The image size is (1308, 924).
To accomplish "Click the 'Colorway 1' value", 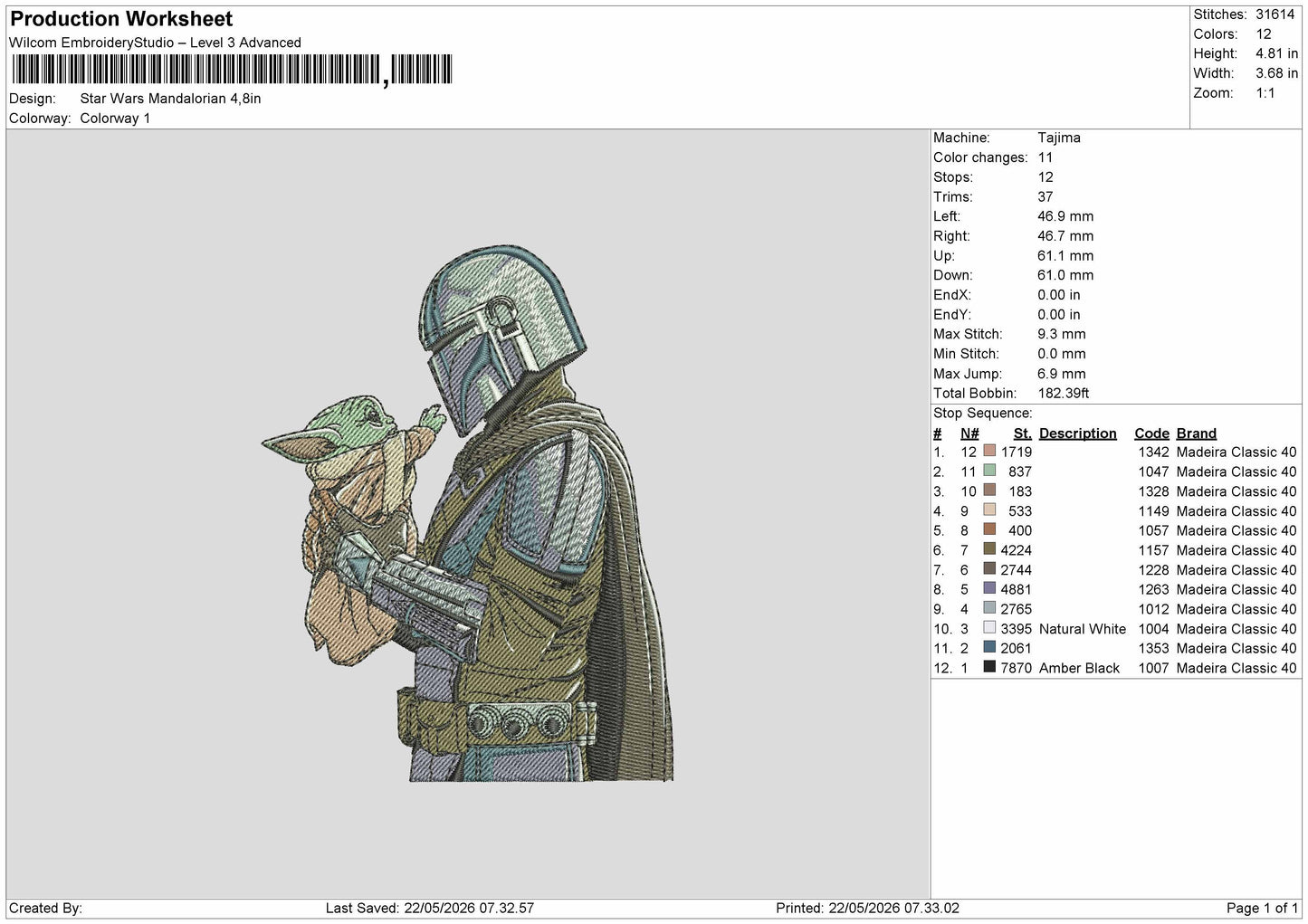I will (115, 119).
